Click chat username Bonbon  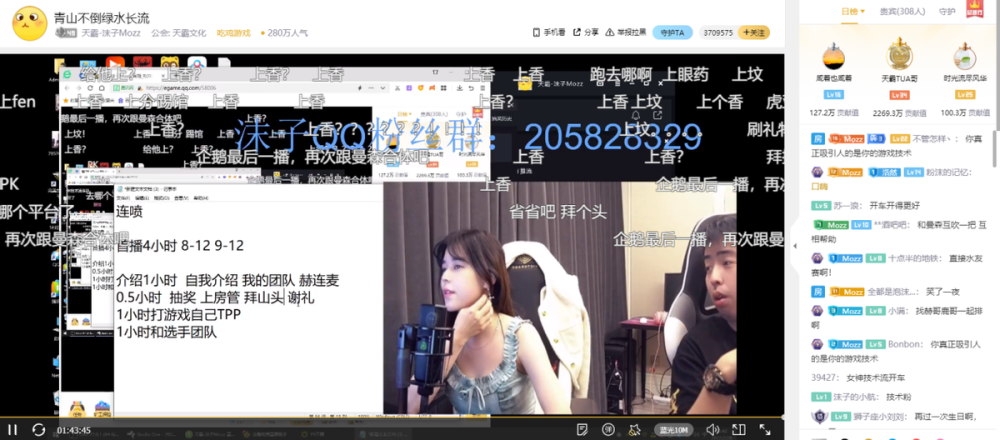click(904, 344)
